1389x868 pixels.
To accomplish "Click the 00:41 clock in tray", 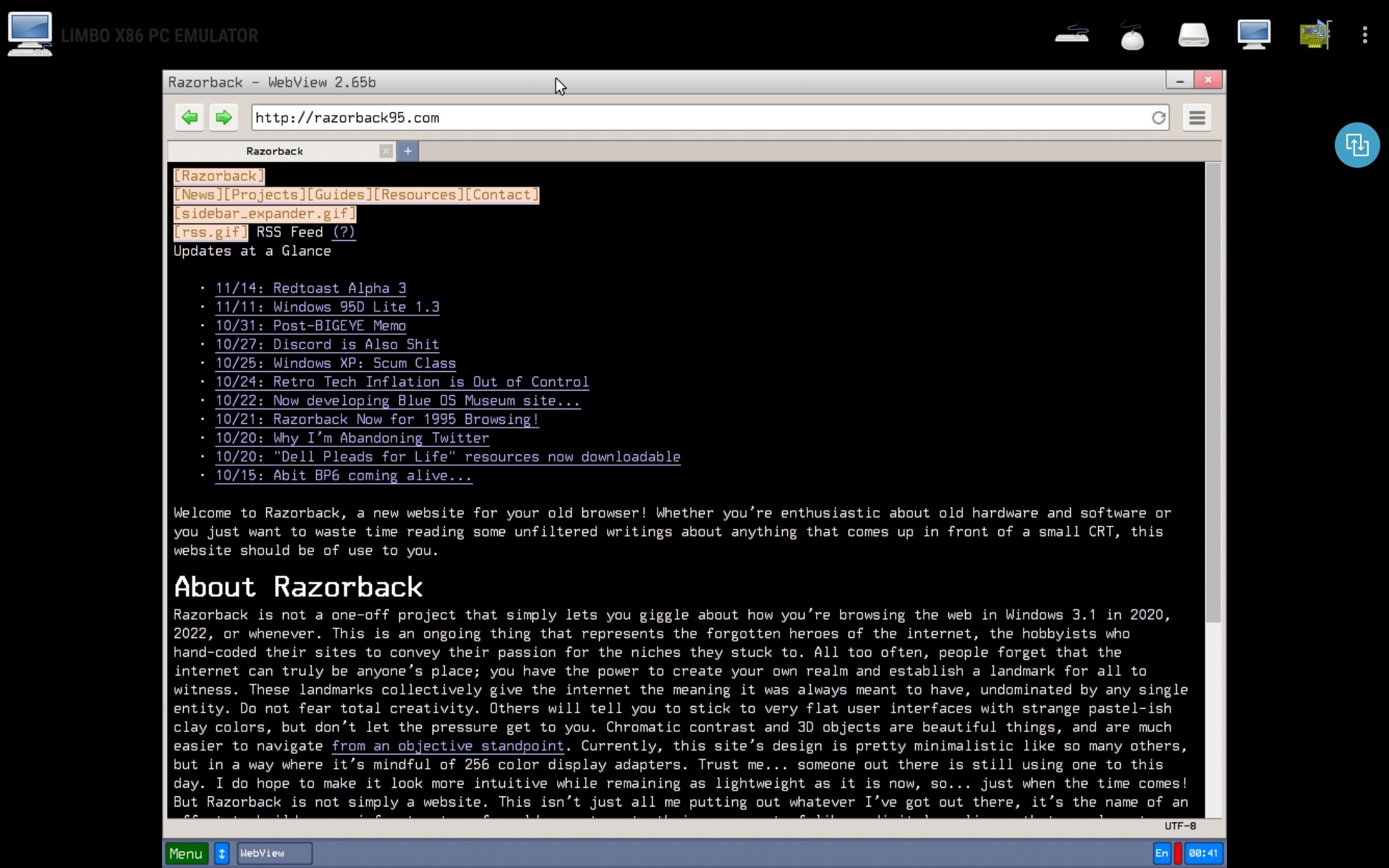I will pyautogui.click(x=1203, y=854).
